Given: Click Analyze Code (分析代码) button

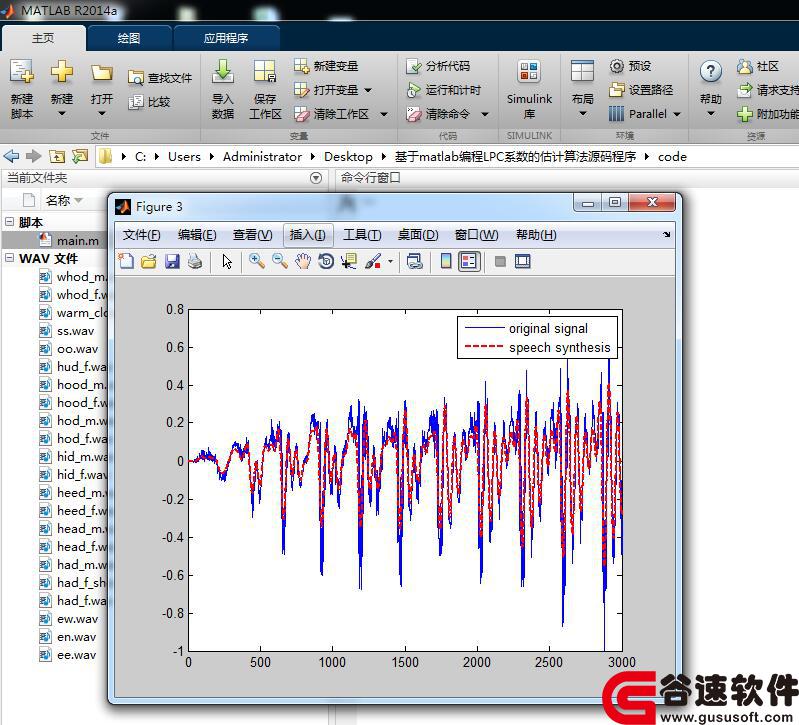Looking at the screenshot, I should point(438,66).
